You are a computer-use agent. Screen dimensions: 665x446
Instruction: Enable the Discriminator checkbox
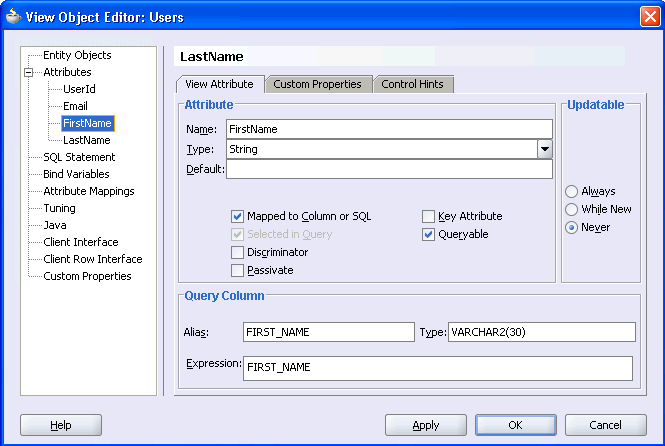click(x=237, y=252)
